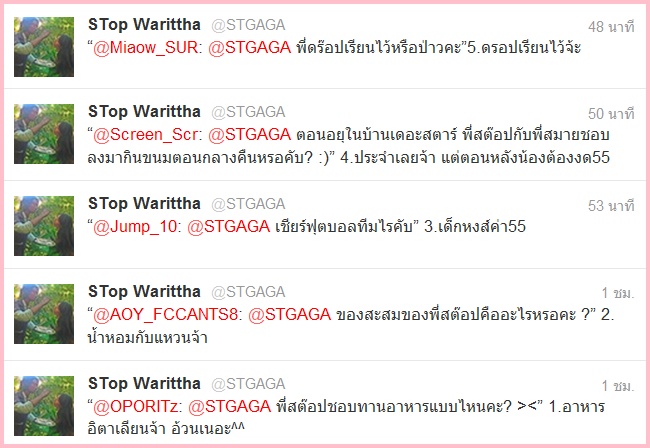Click the red @STGAGA mention in the @OPORITz tweet
The width and height of the screenshot is (650, 448).
point(230,407)
